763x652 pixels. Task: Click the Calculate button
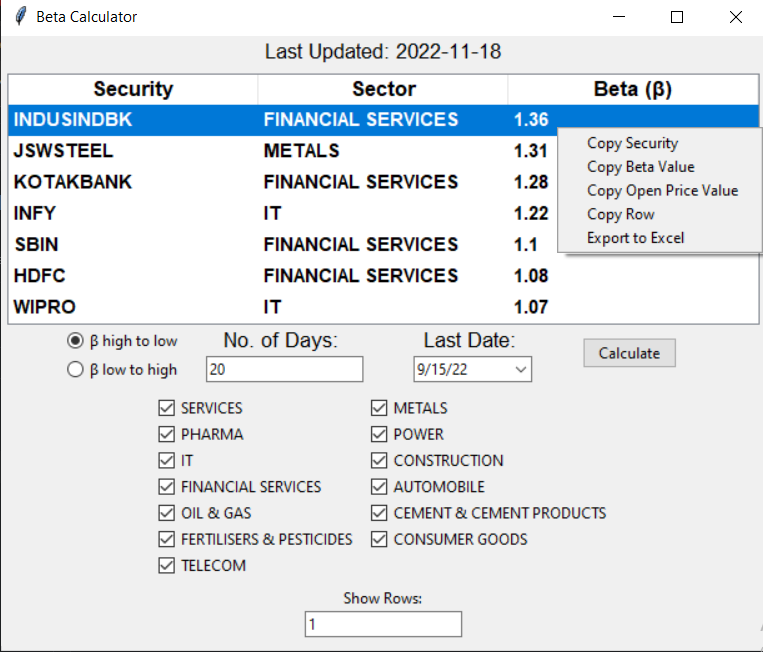click(629, 353)
